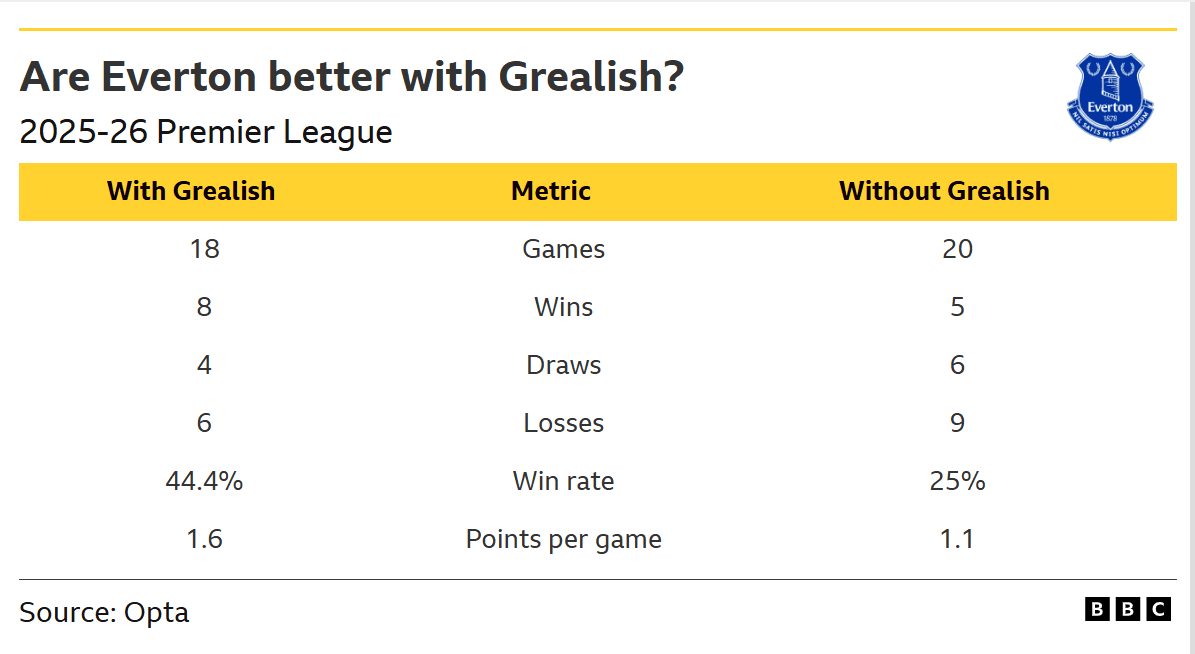
Task: Click the 1.1 points per game value
Action: pyautogui.click(x=957, y=539)
